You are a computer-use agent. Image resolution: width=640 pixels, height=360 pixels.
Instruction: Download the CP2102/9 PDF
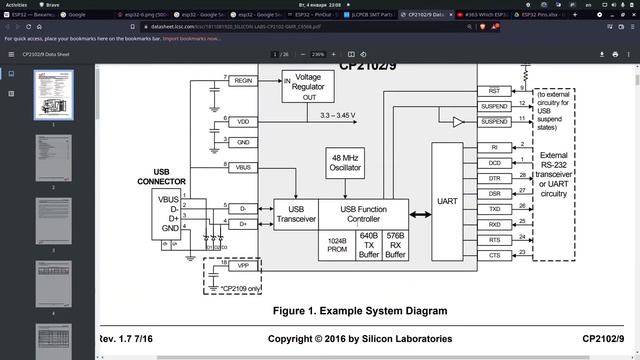pyautogui.click(x=602, y=54)
